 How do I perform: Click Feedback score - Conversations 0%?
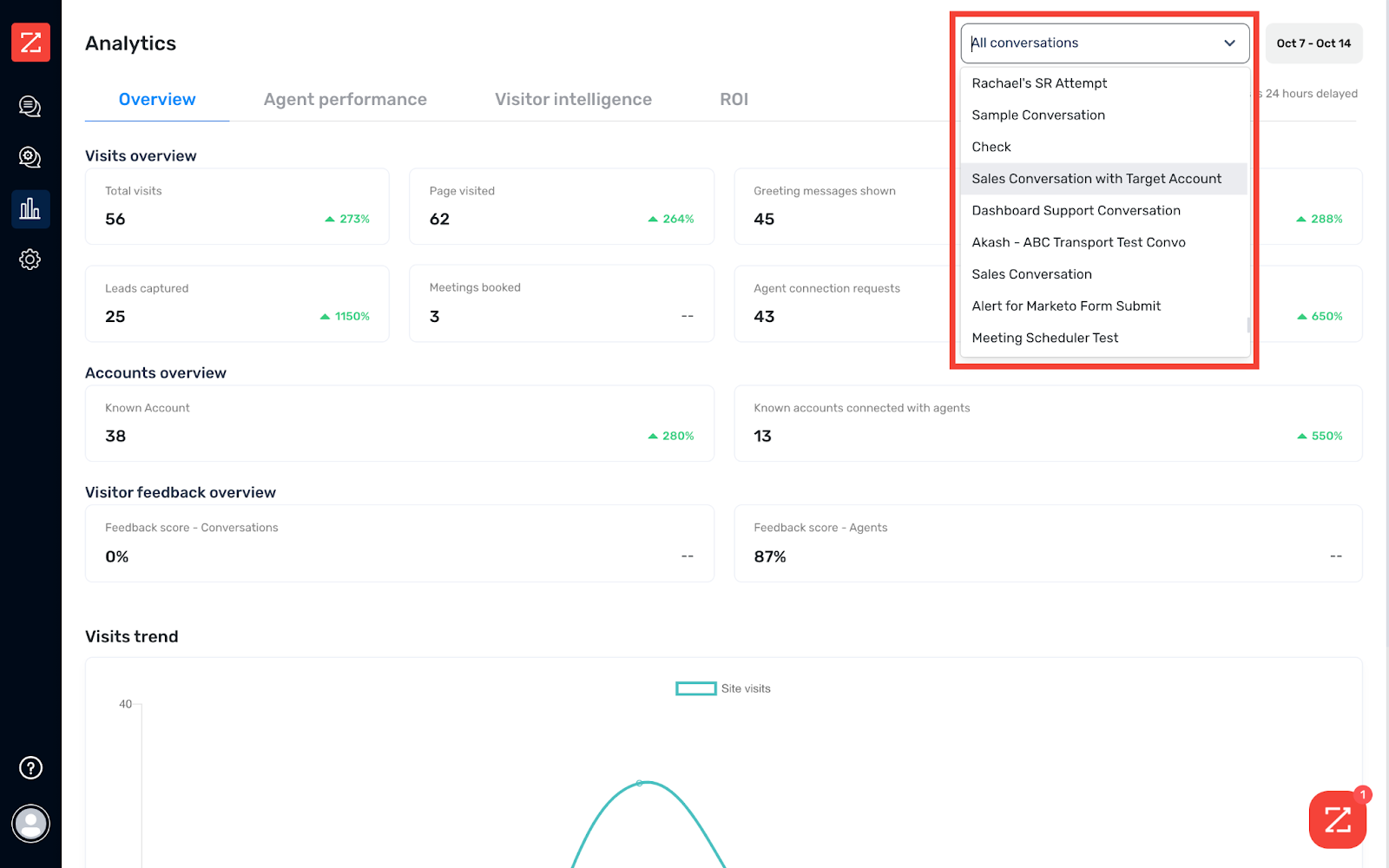click(x=117, y=557)
